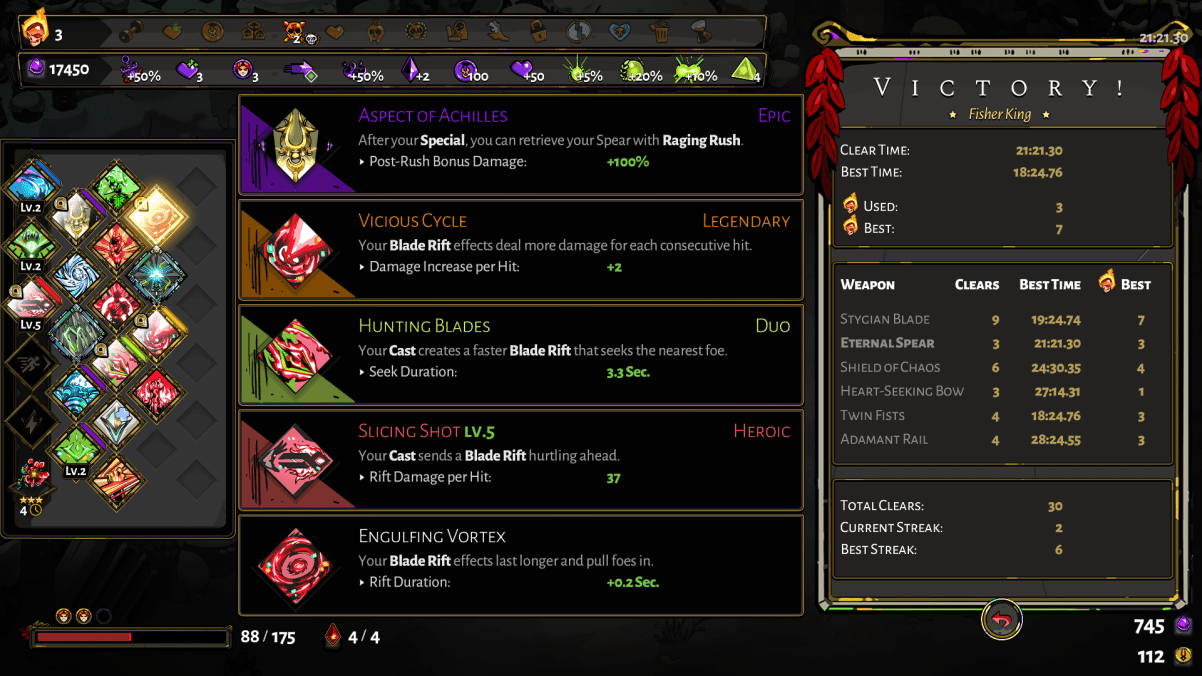Screen dimensions: 1202x676
Task: Click the Vicious Cycle boon icon
Action: [297, 251]
